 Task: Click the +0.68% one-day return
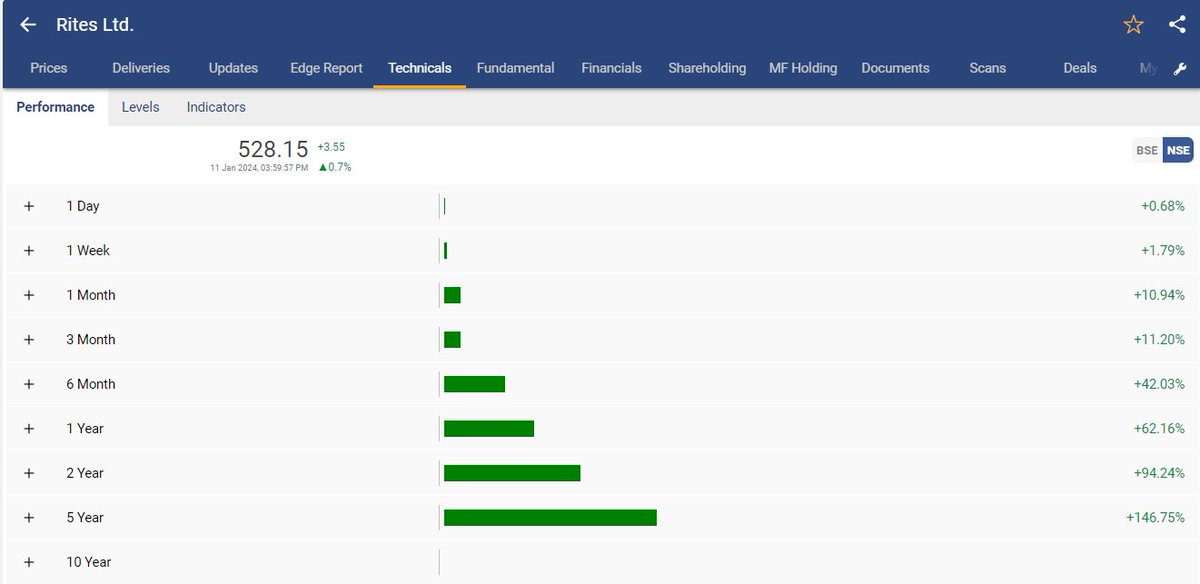click(1163, 206)
